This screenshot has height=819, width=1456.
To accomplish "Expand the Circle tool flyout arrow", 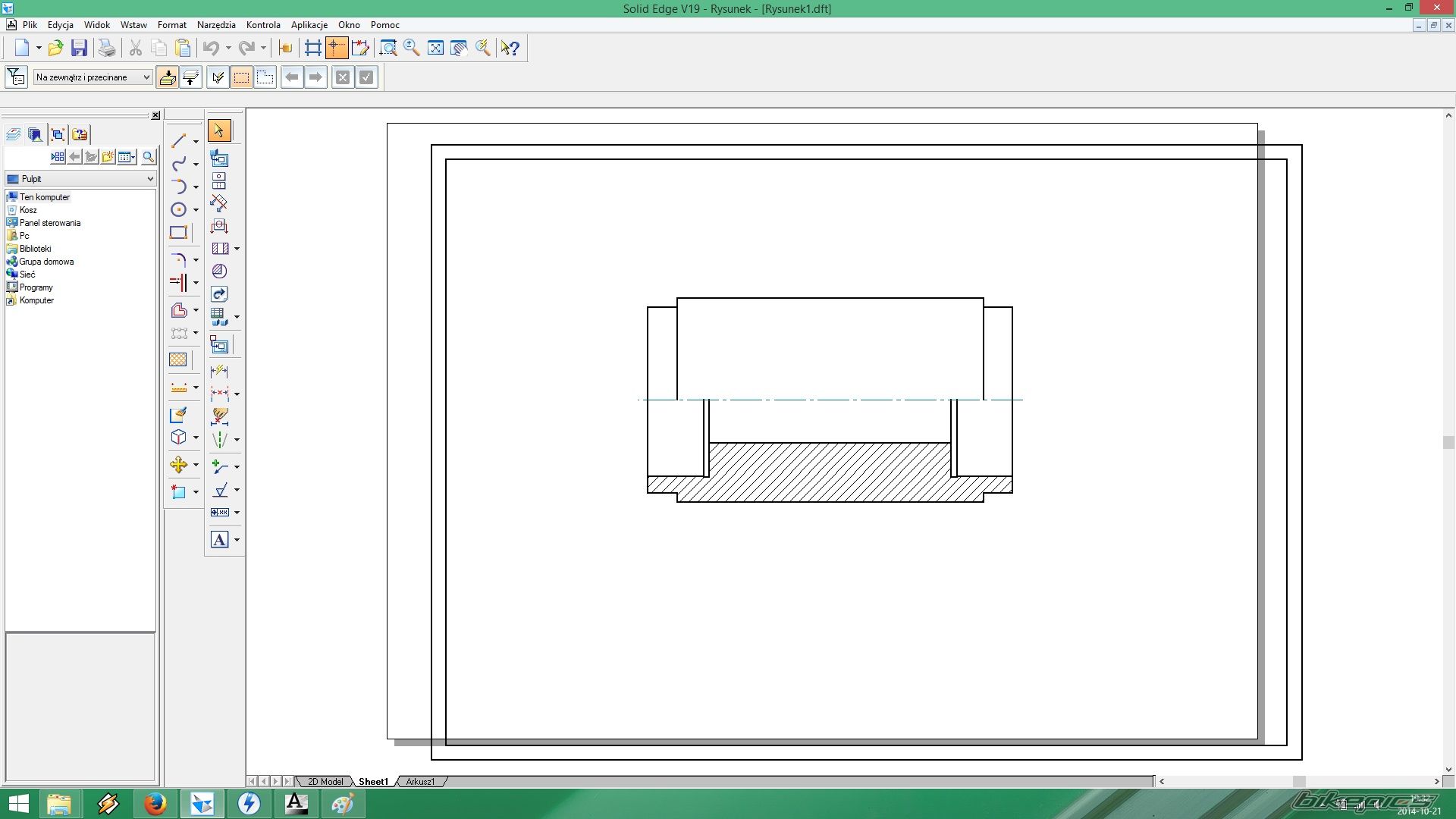I will coord(196,210).
